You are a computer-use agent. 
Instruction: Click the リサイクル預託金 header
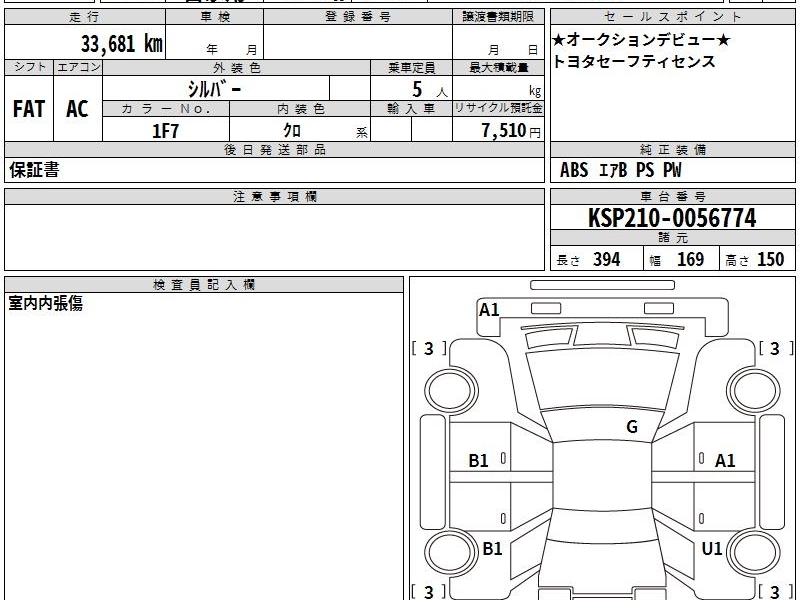coord(498,109)
